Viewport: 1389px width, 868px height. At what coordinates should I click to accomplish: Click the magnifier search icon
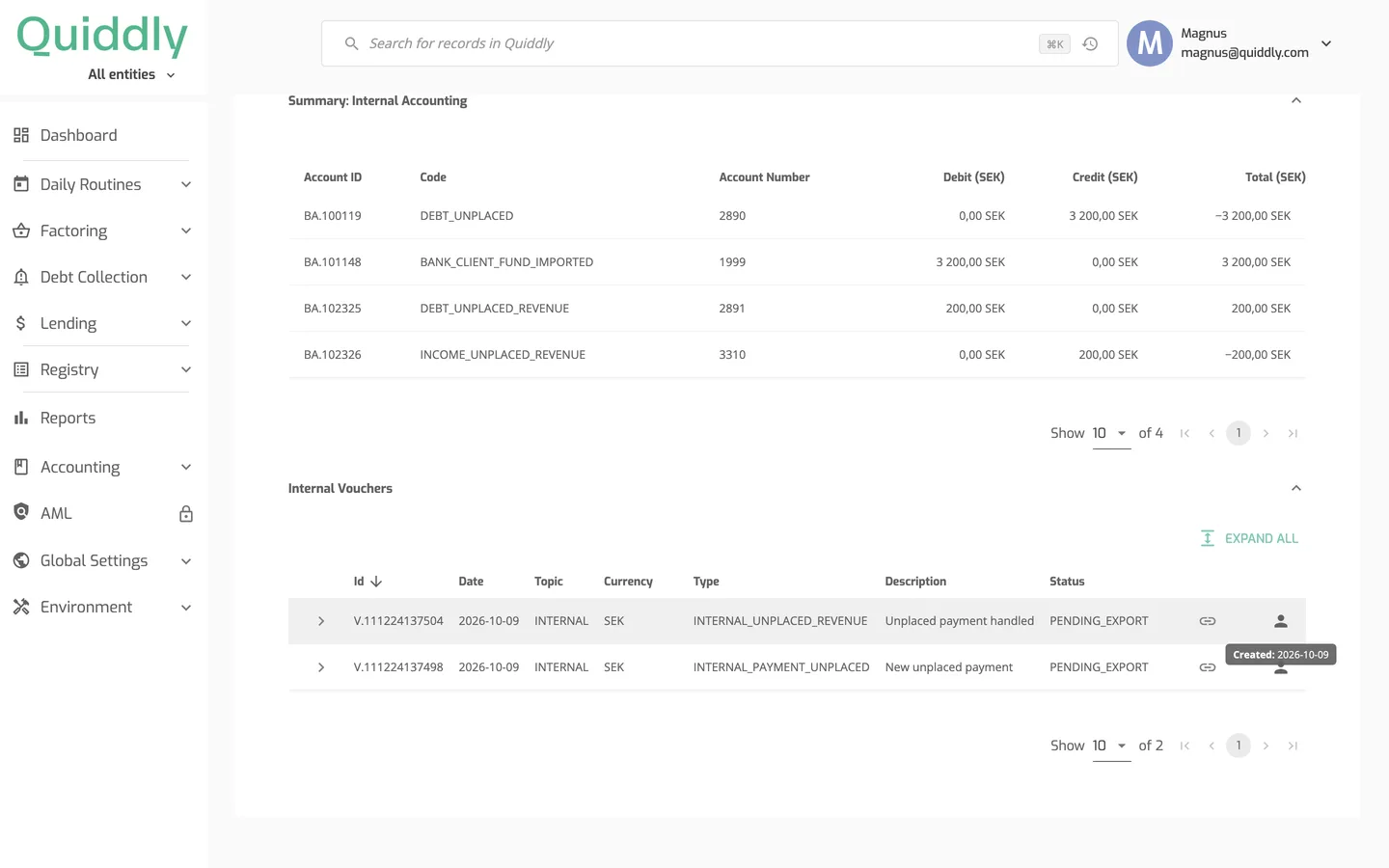click(x=352, y=43)
